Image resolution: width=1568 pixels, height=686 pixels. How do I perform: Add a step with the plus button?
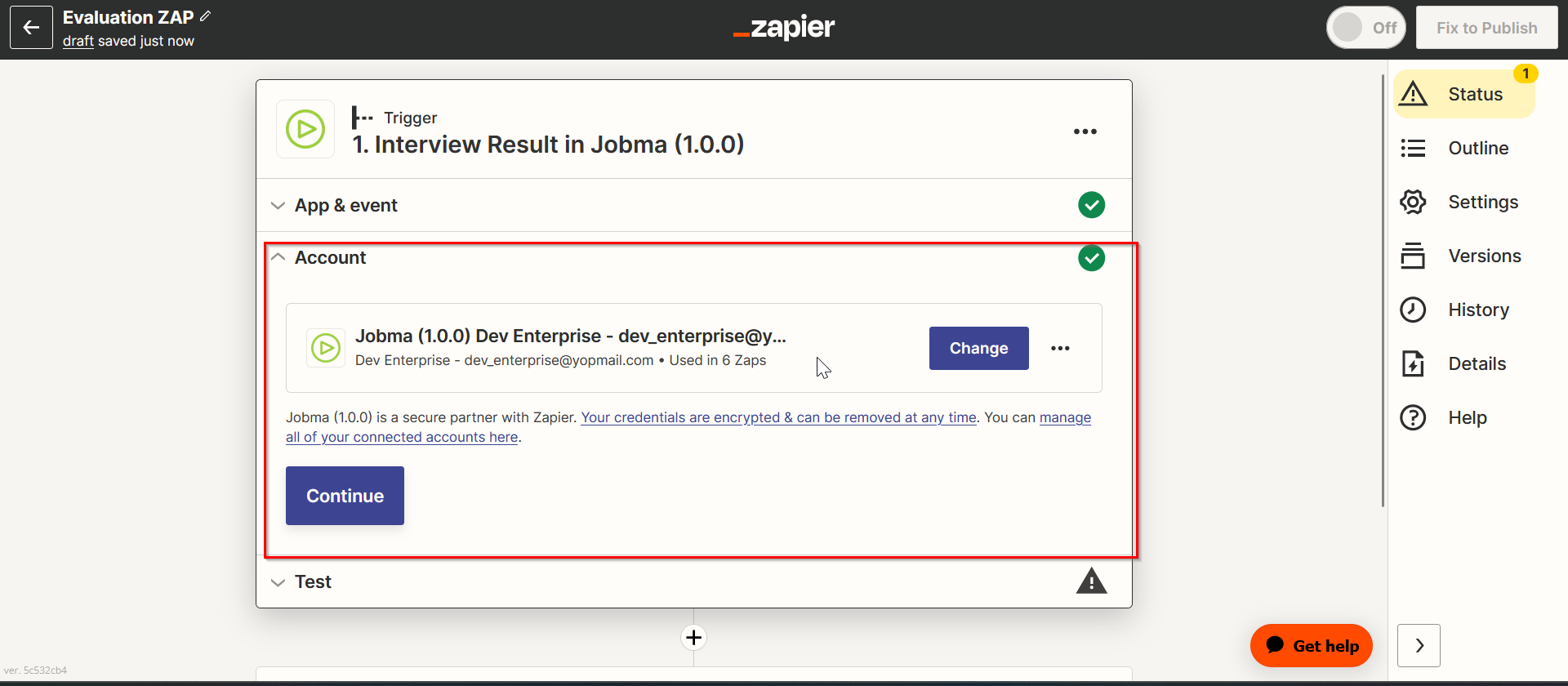click(x=693, y=637)
